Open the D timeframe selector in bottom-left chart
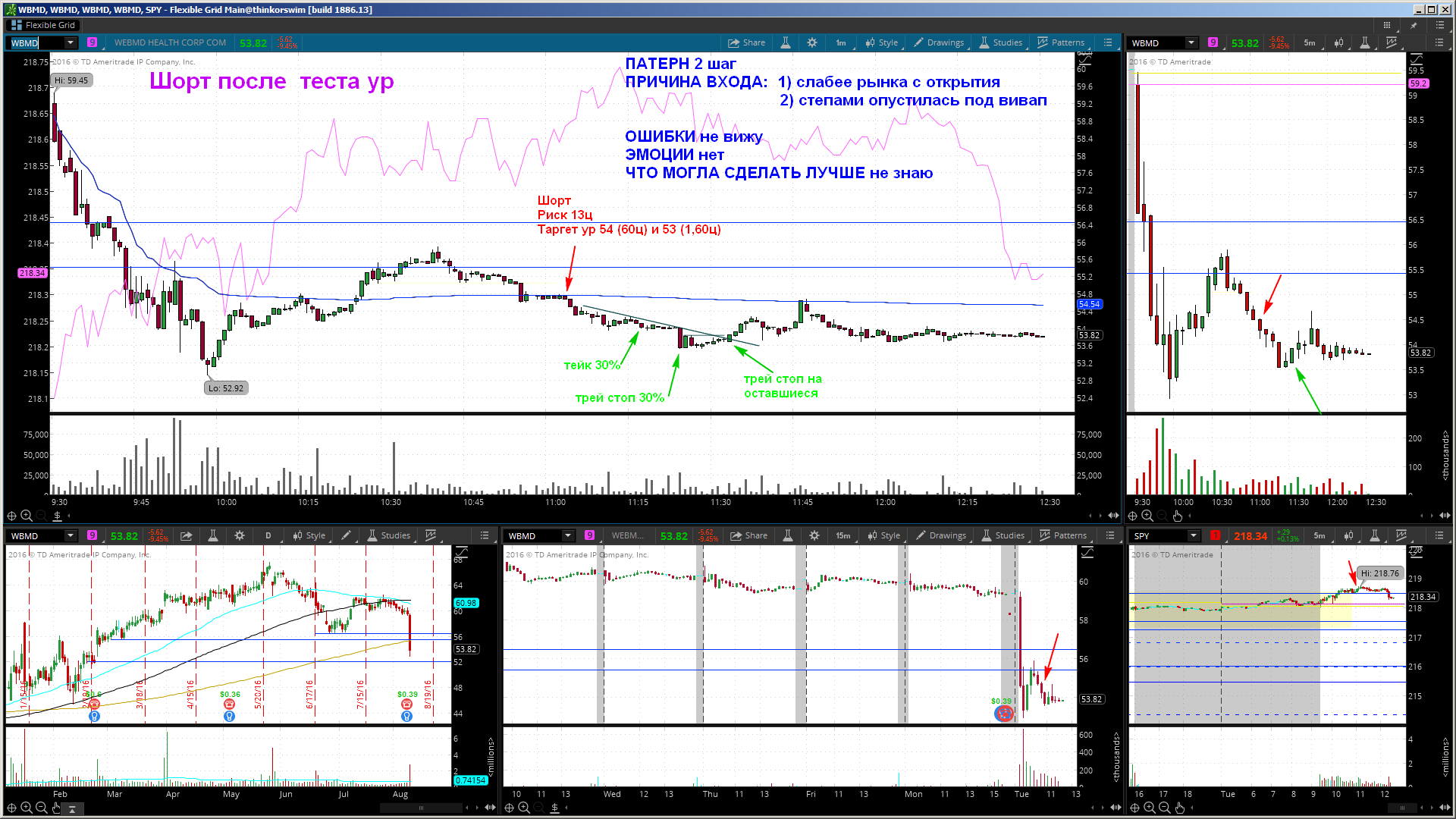The image size is (1456, 819). pyautogui.click(x=268, y=535)
